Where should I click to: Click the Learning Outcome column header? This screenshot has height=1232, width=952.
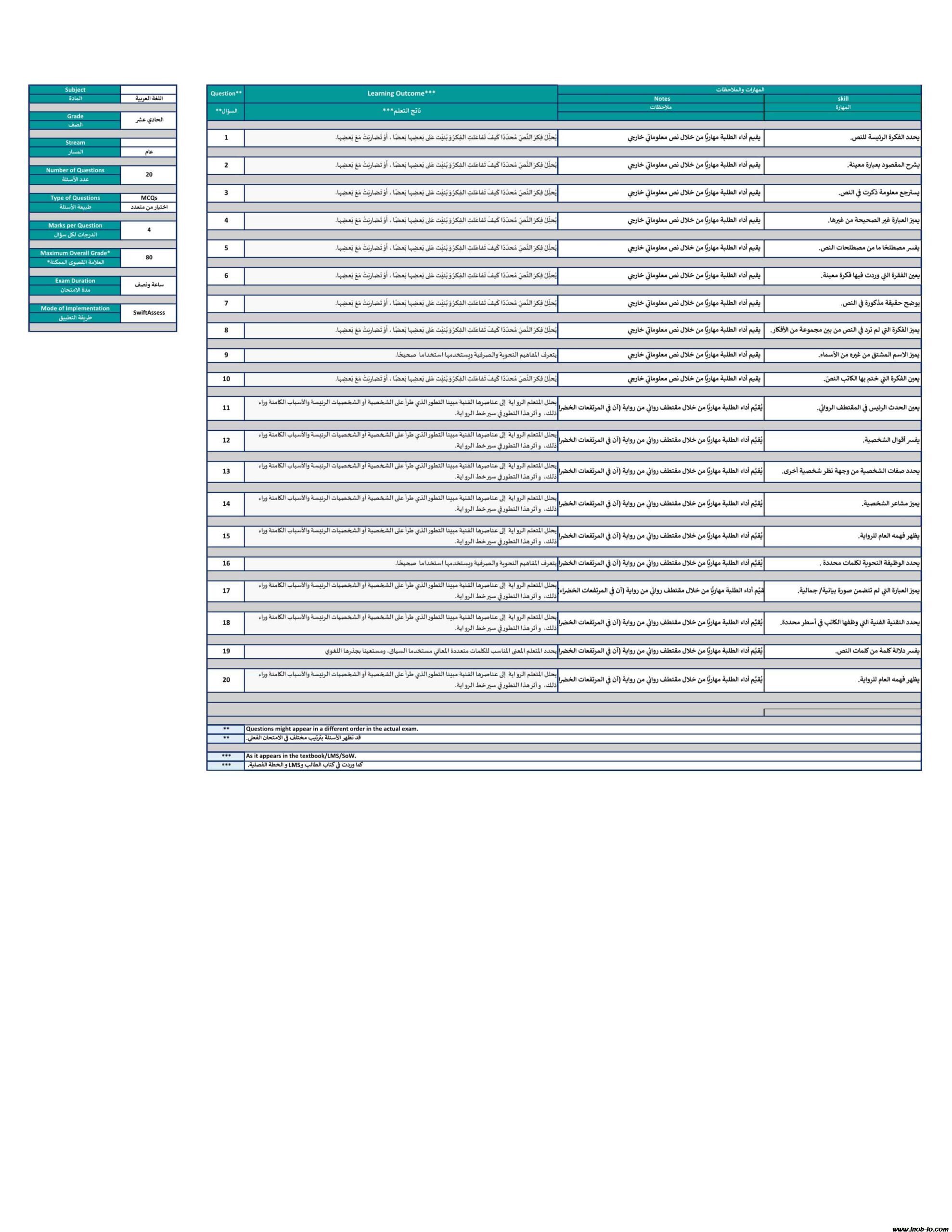[x=401, y=94]
